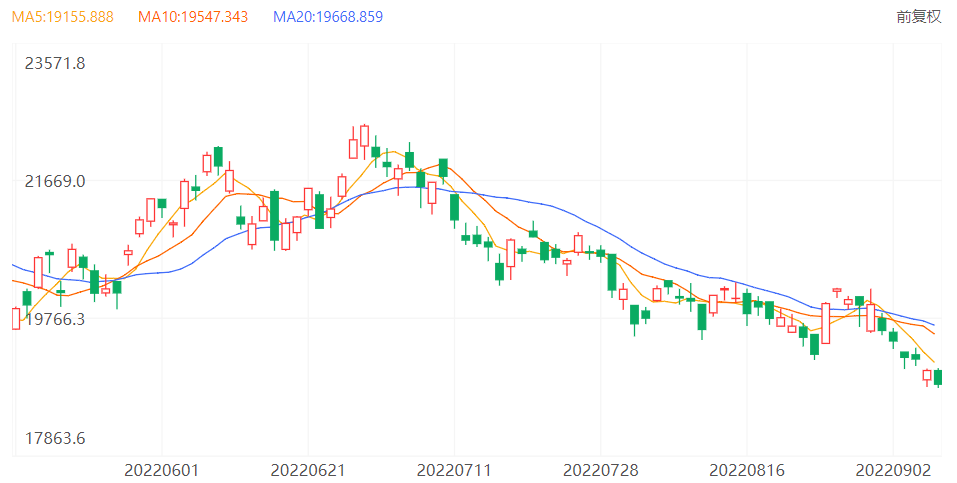The width and height of the screenshot is (957, 483).
Task: Click the MA10:19547.343 legend label
Action: point(193,16)
